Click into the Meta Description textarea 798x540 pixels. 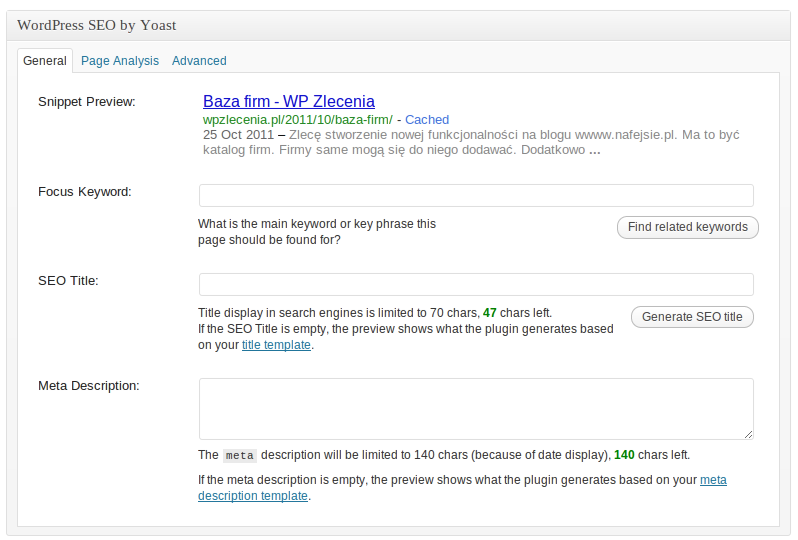(476, 408)
